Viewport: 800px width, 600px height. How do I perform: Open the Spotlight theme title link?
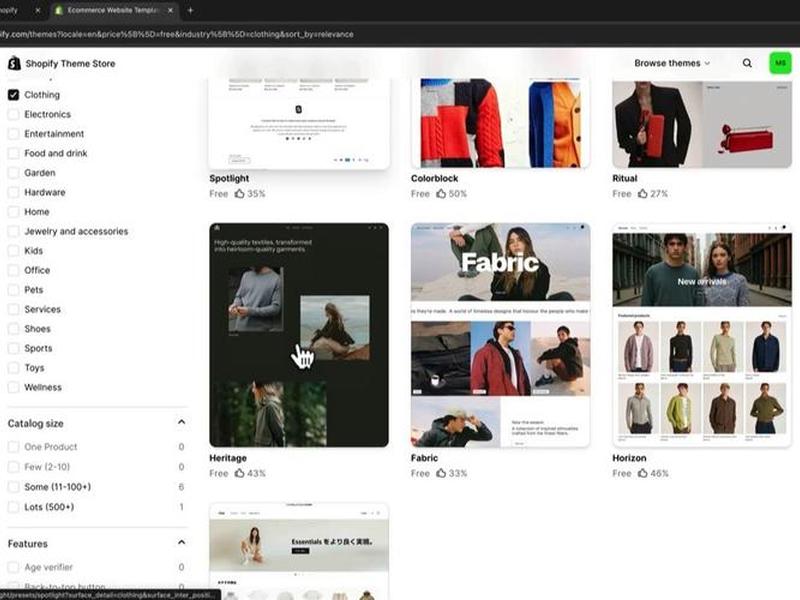coord(229,179)
